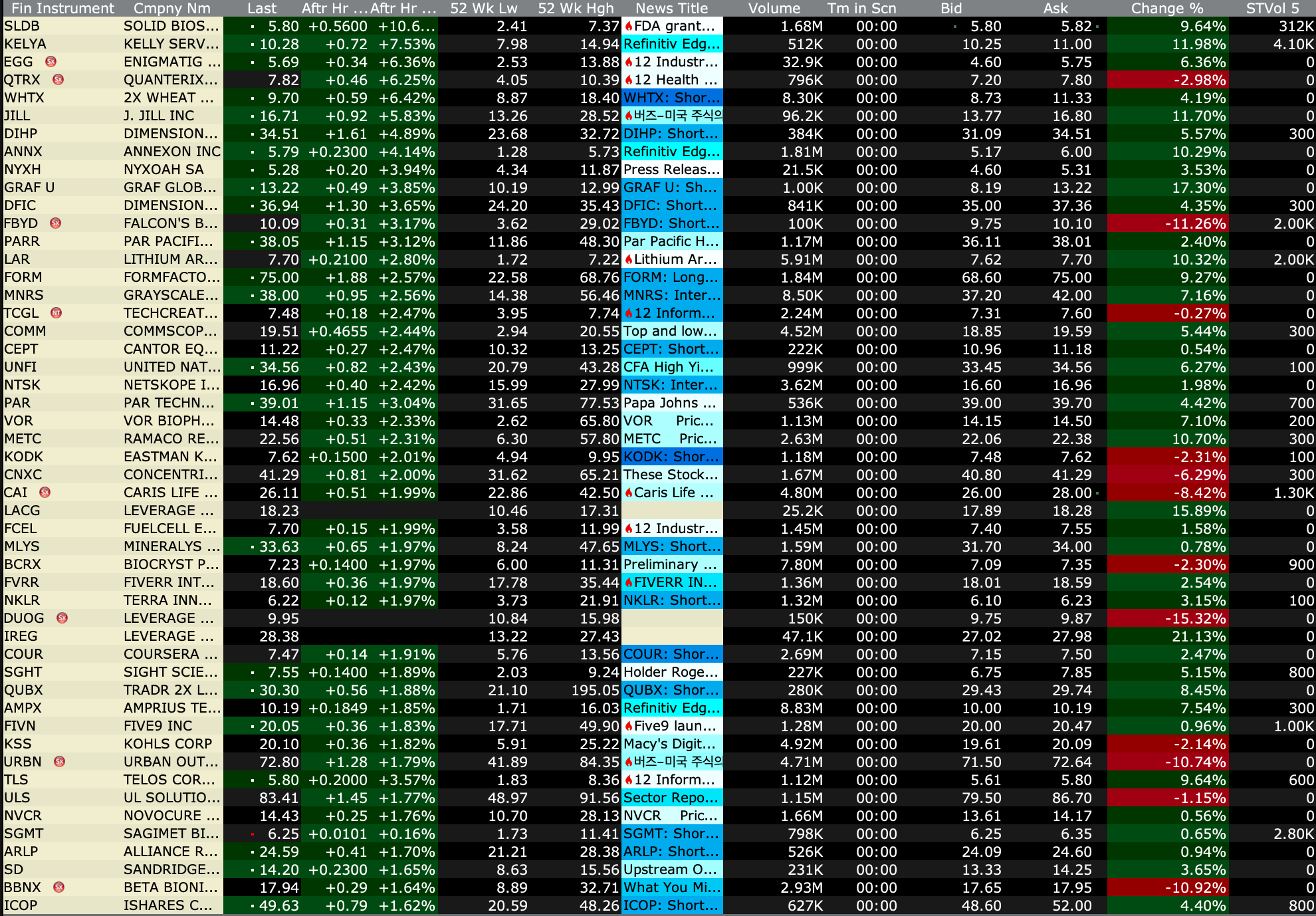Open the Macy's Digit news for KSS
This screenshot has height=916, width=1316.
671,744
